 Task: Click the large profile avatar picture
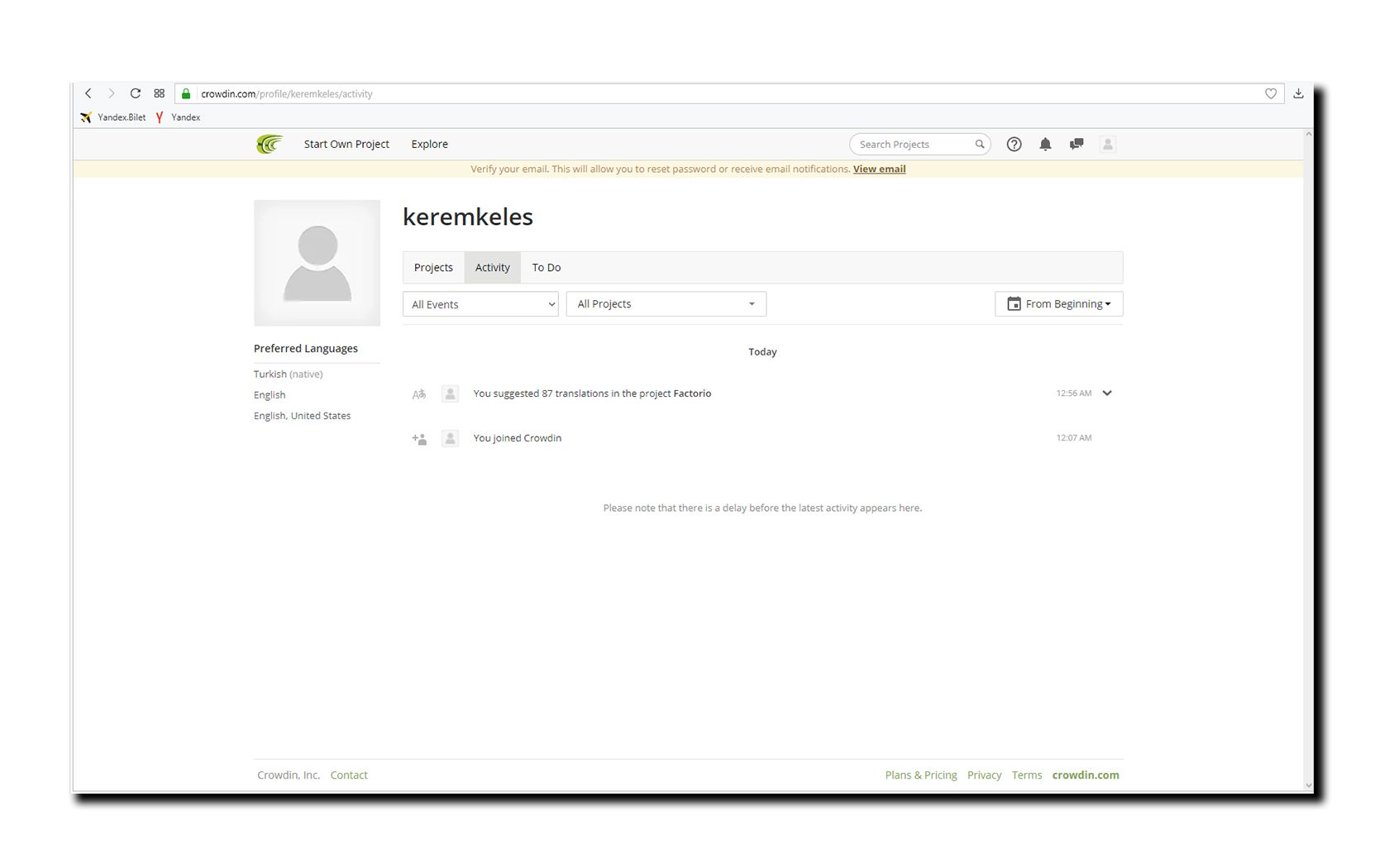pos(317,263)
